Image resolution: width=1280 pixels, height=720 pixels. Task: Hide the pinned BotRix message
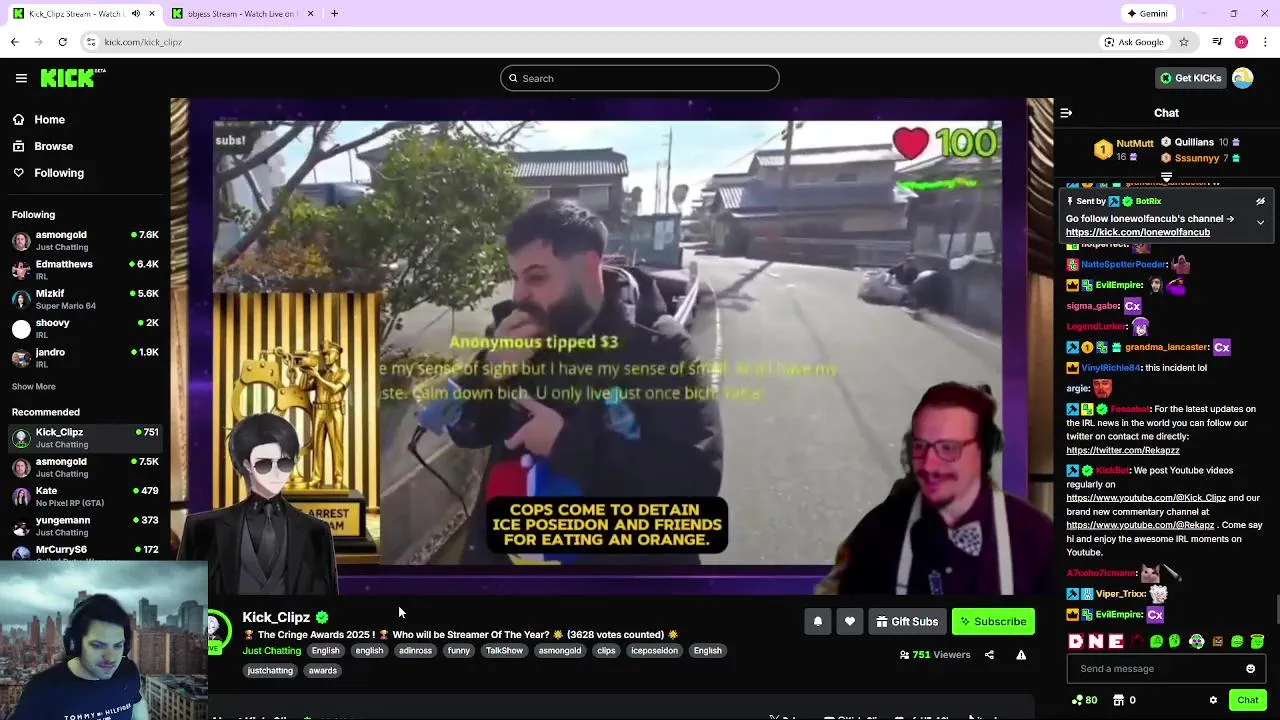click(x=1260, y=201)
